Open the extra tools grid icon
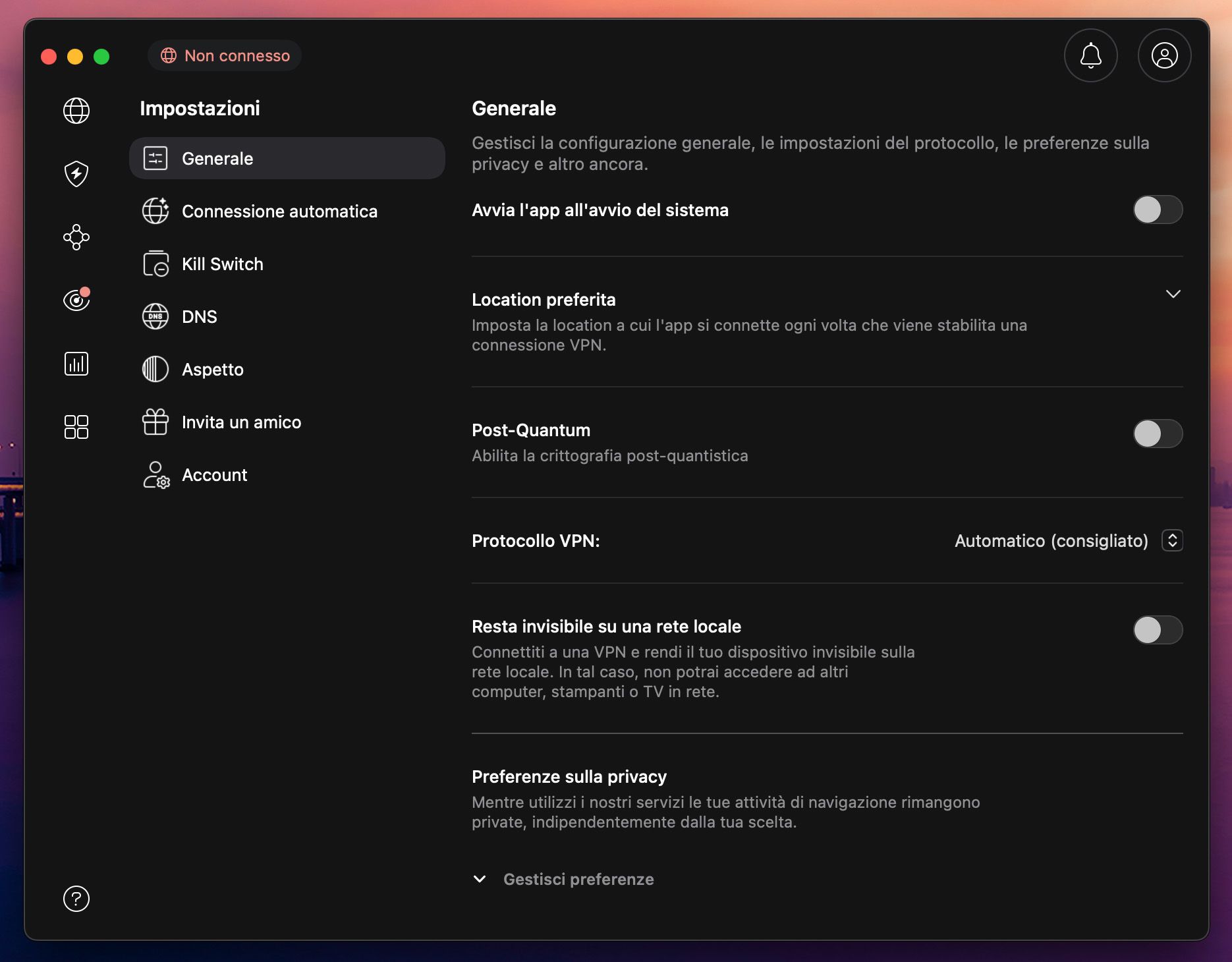 pos(76,427)
